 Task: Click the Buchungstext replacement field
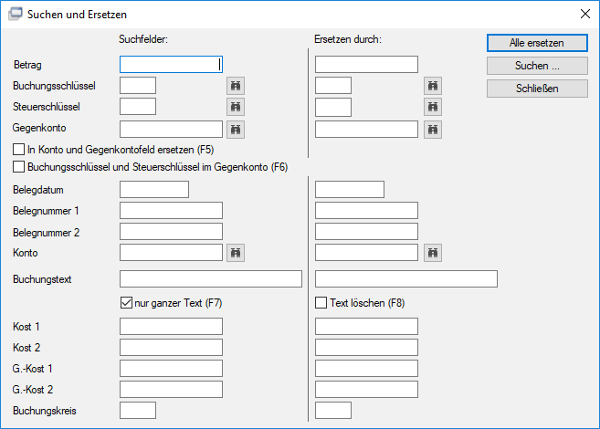coord(406,279)
